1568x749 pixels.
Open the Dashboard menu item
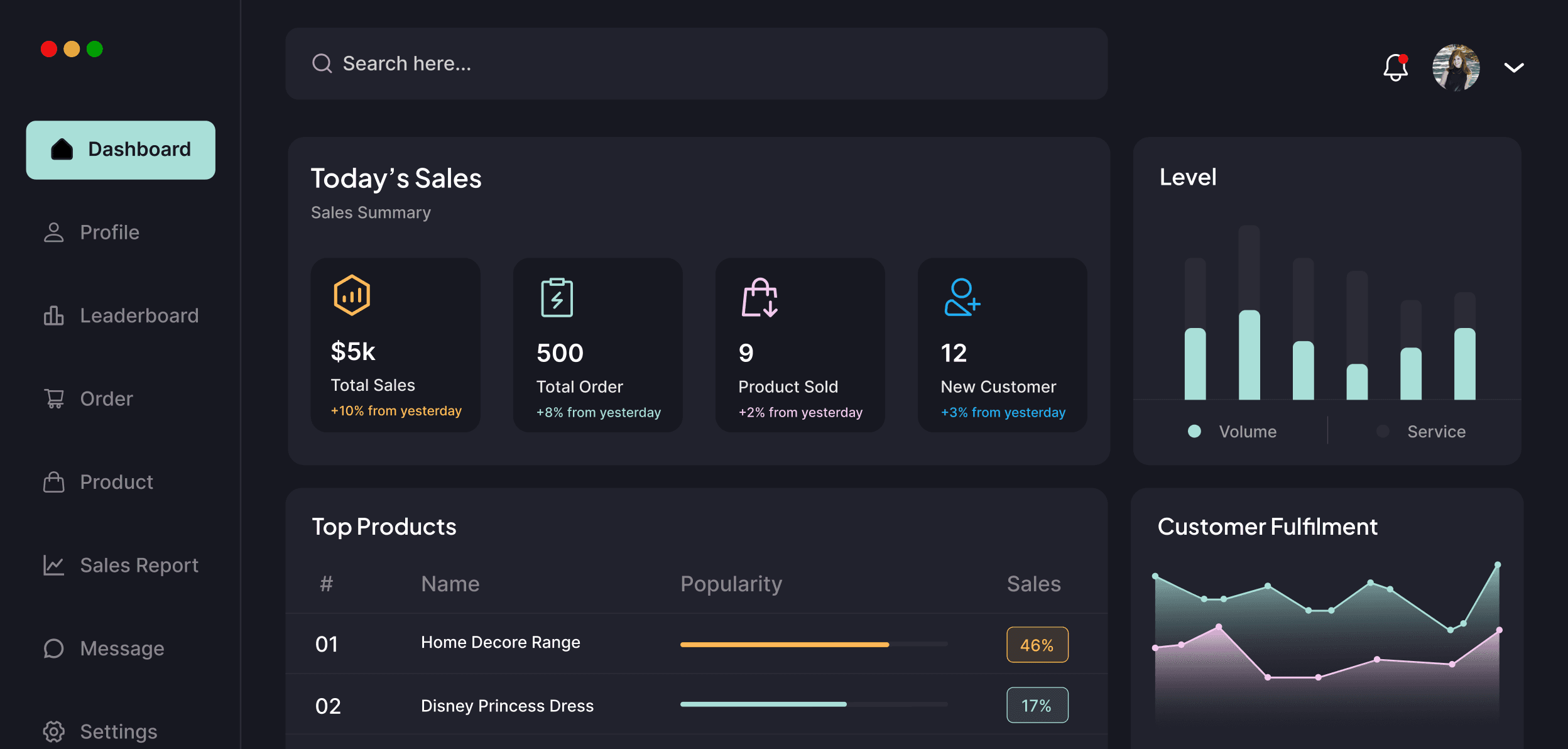pyautogui.click(x=121, y=150)
